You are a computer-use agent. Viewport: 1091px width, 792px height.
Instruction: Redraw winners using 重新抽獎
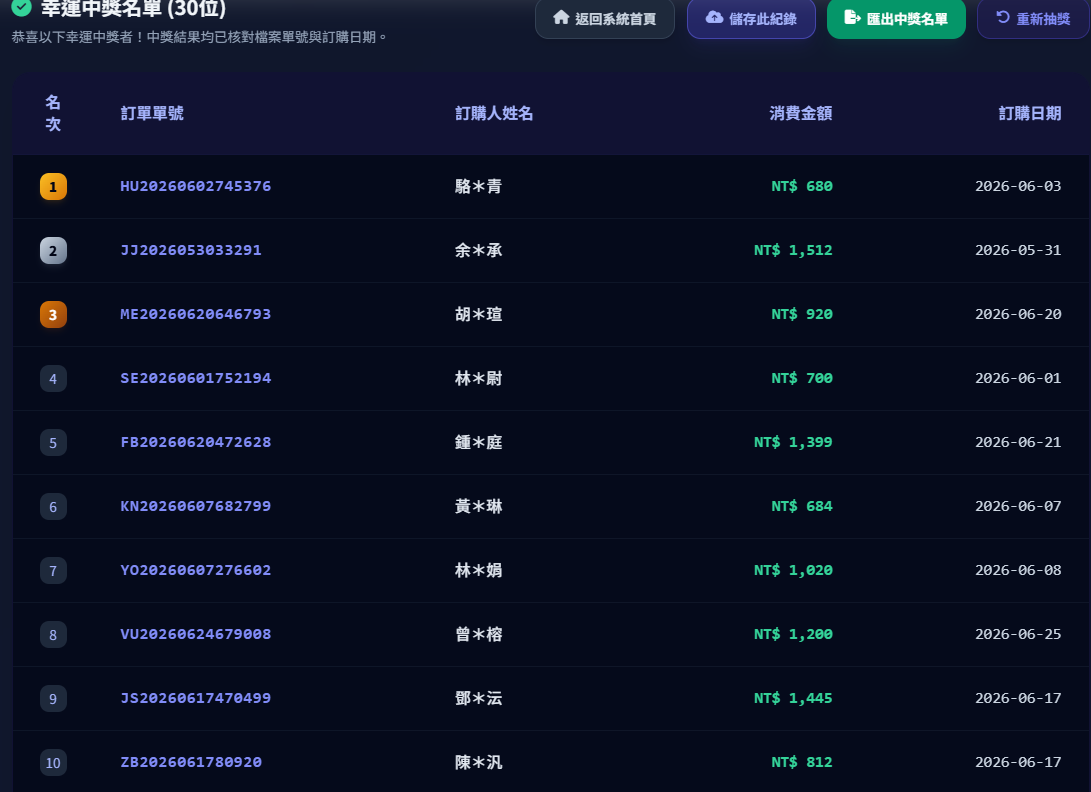[x=1033, y=18]
